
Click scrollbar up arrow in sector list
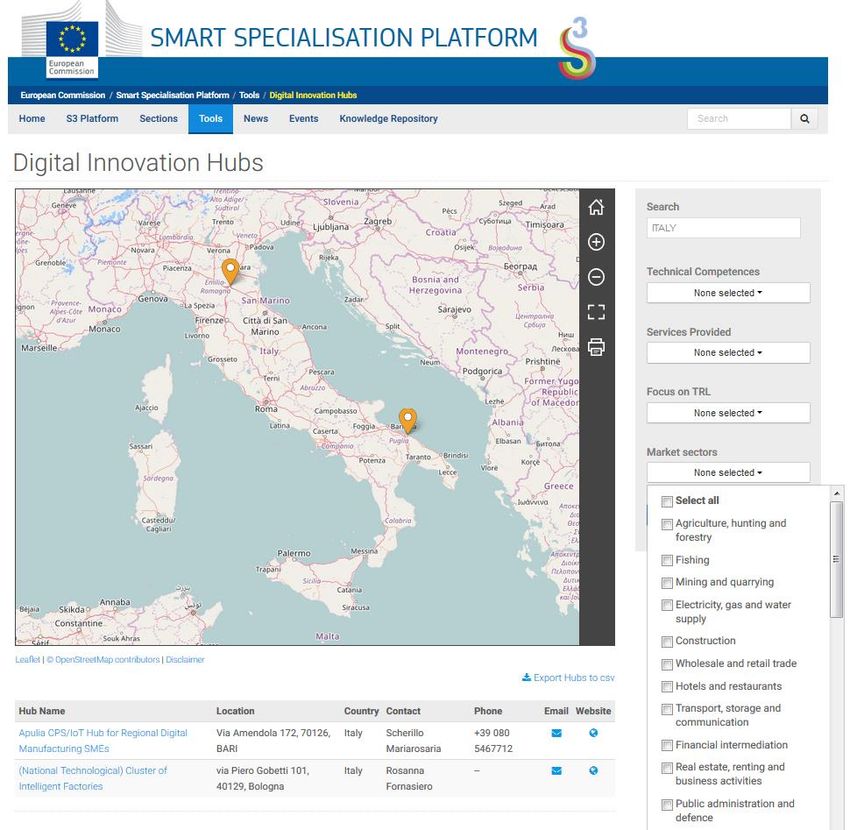click(836, 493)
